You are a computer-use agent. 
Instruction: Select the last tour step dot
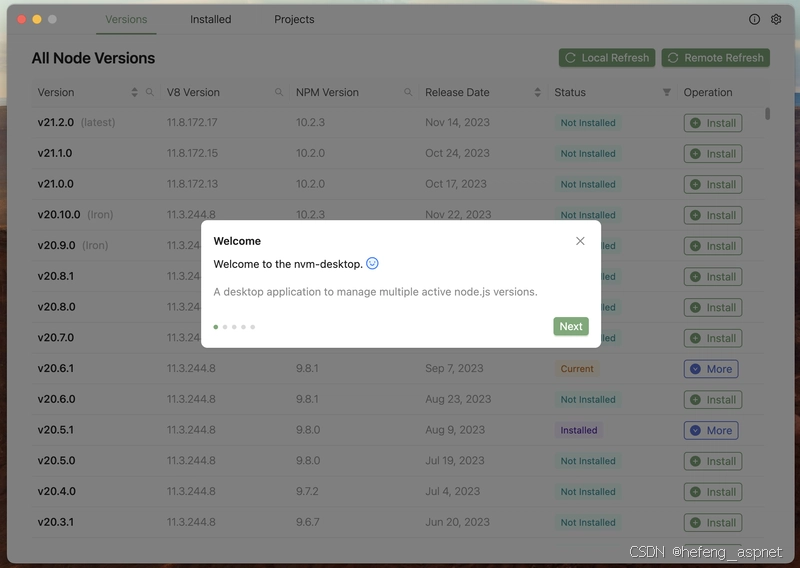(x=253, y=327)
